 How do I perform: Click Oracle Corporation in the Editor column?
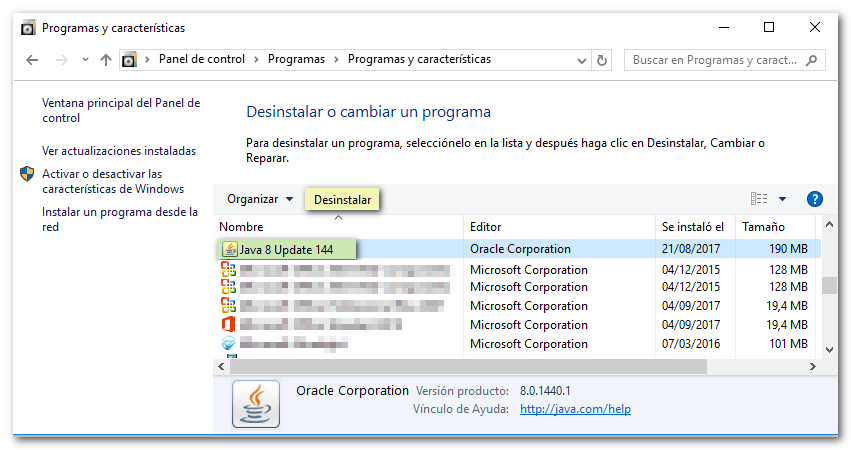[520, 249]
